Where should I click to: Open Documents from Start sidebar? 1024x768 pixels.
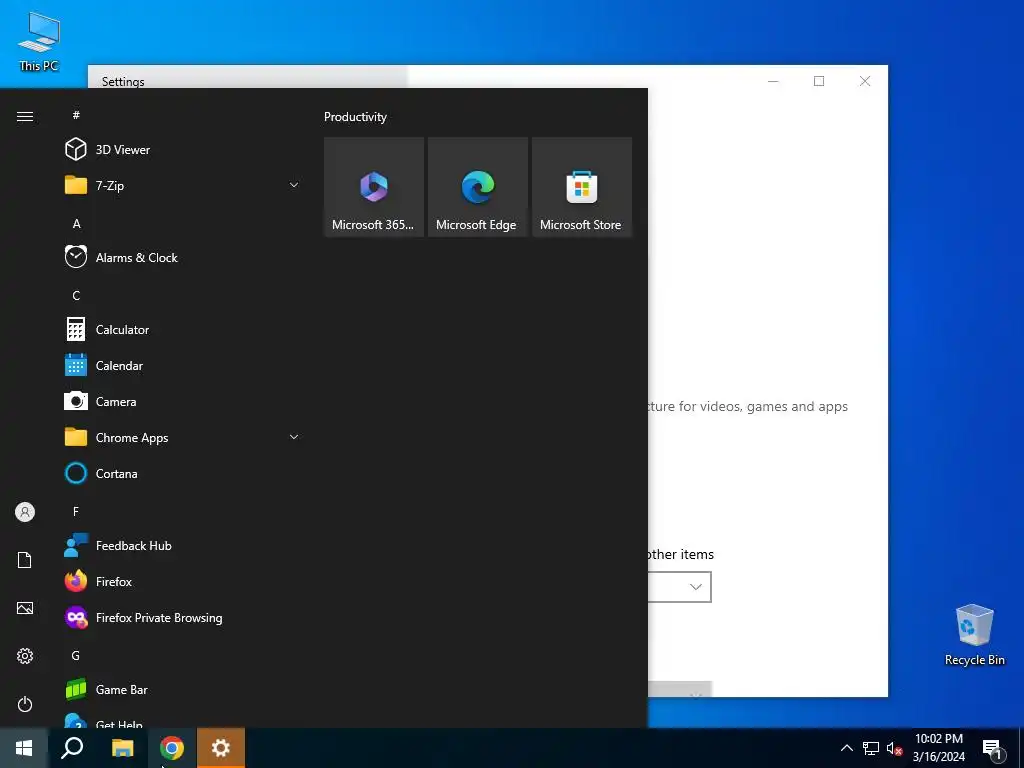(25, 560)
